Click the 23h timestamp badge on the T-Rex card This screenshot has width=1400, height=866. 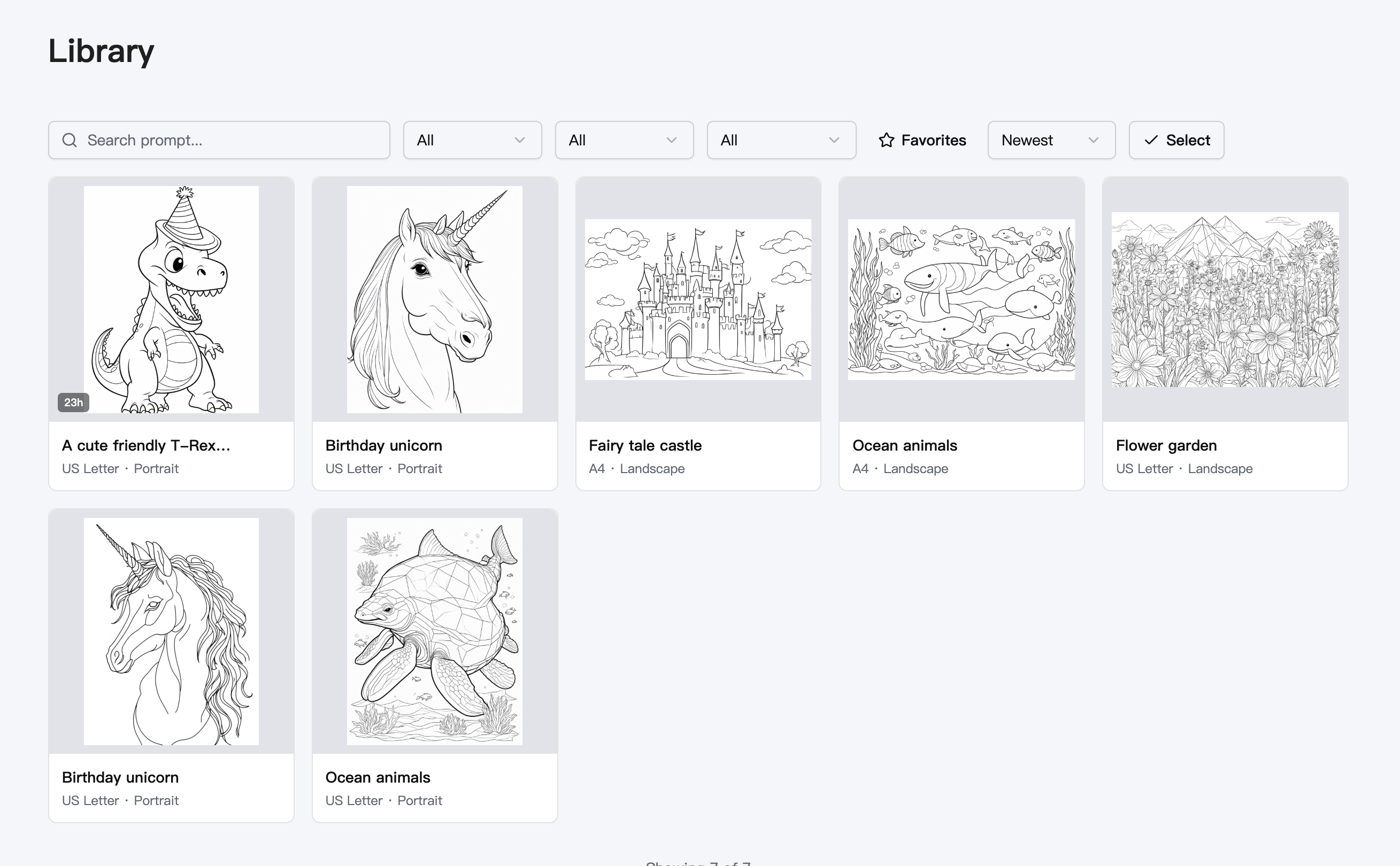72,403
